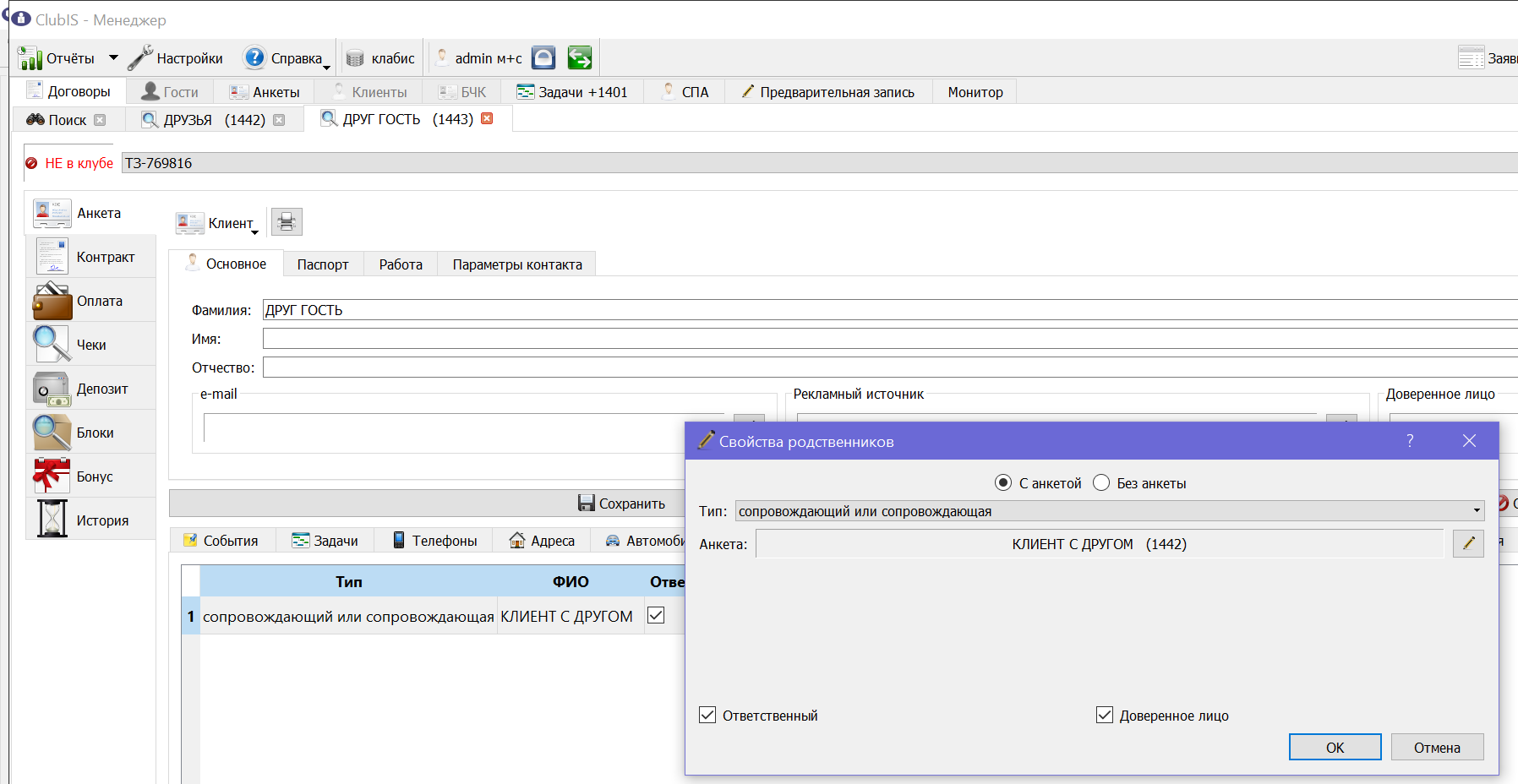Click the lock icon in top toolbar
The height and width of the screenshot is (784, 1518).
tap(543, 57)
